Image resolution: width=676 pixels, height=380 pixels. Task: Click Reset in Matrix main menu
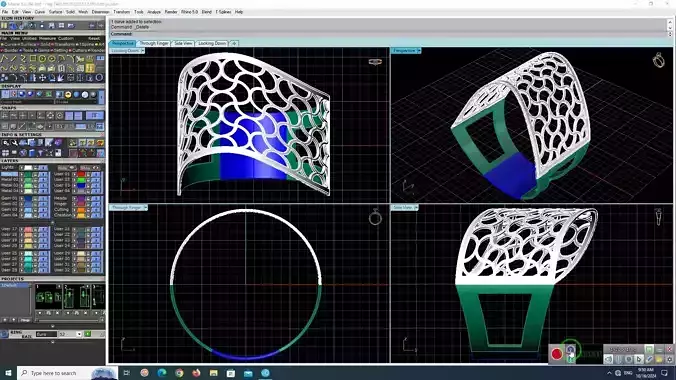pos(94,38)
